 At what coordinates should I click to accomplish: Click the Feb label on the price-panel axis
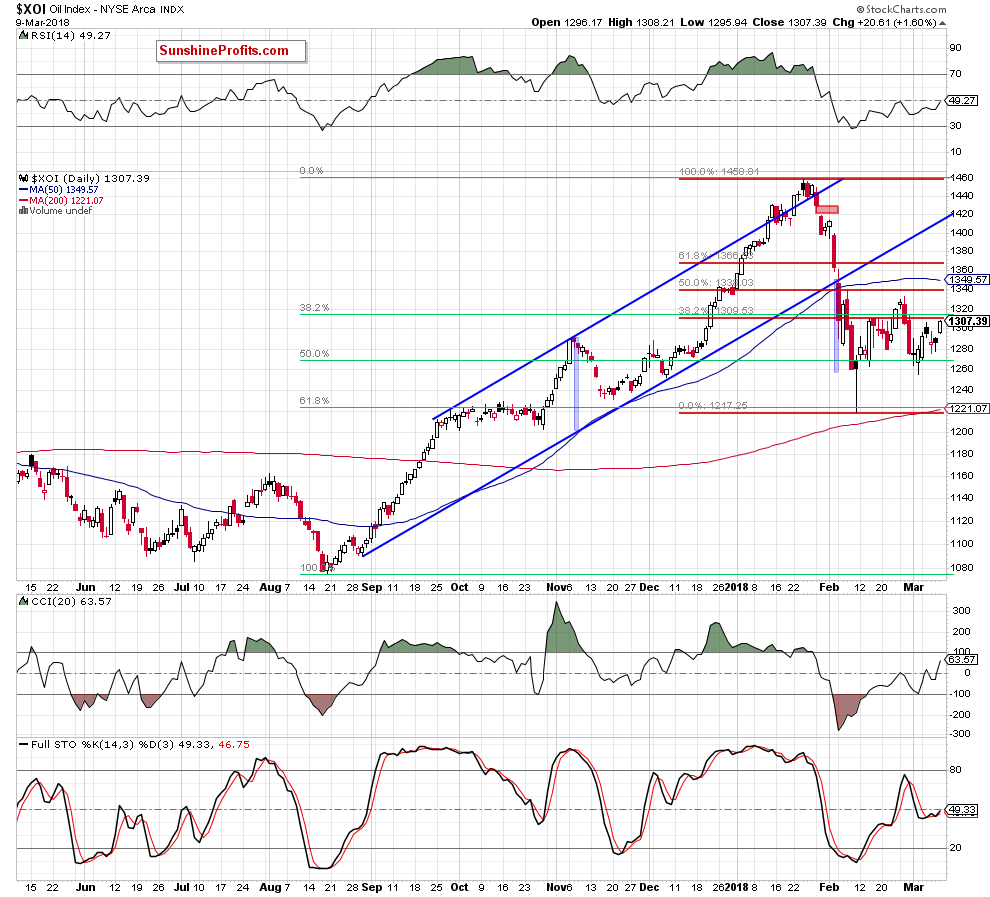tap(829, 587)
